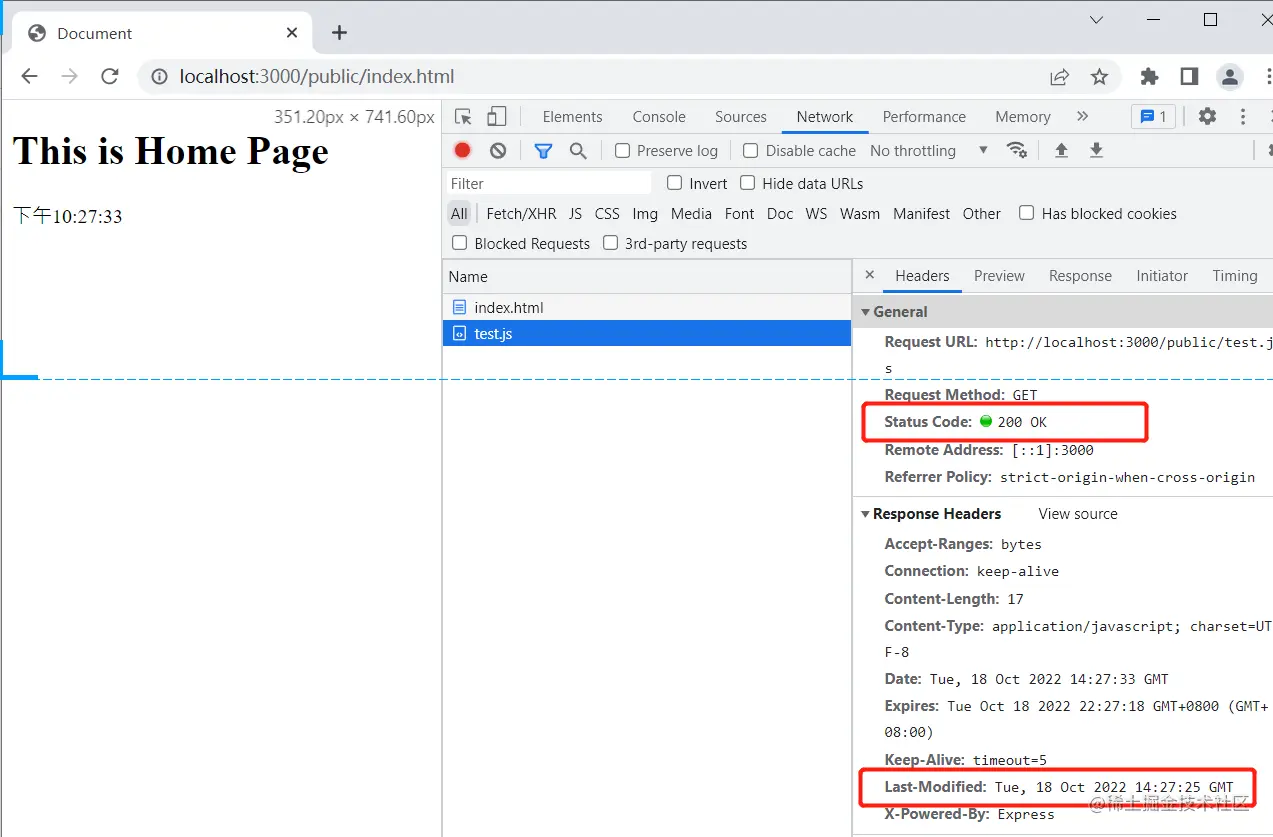Collapse the Response Headers section
The image size is (1273, 837).
coord(866,514)
